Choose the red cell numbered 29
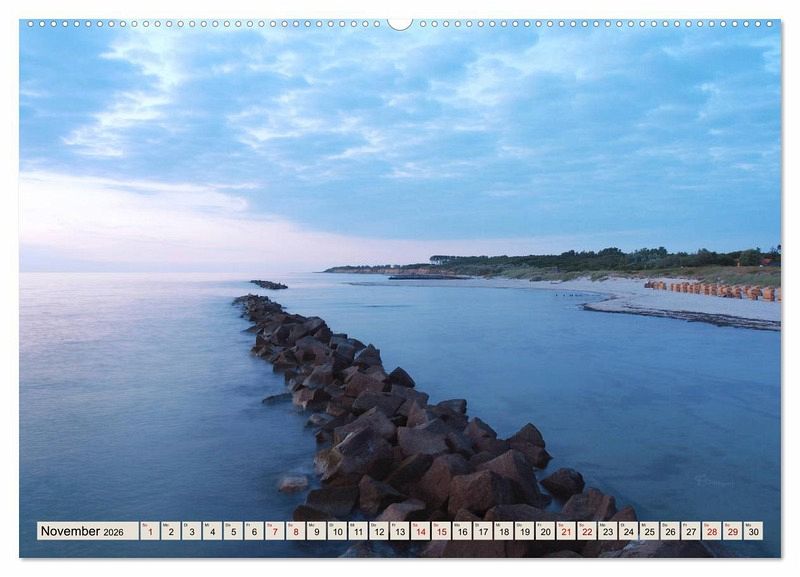Screen dimensions: 800x577 (733, 531)
